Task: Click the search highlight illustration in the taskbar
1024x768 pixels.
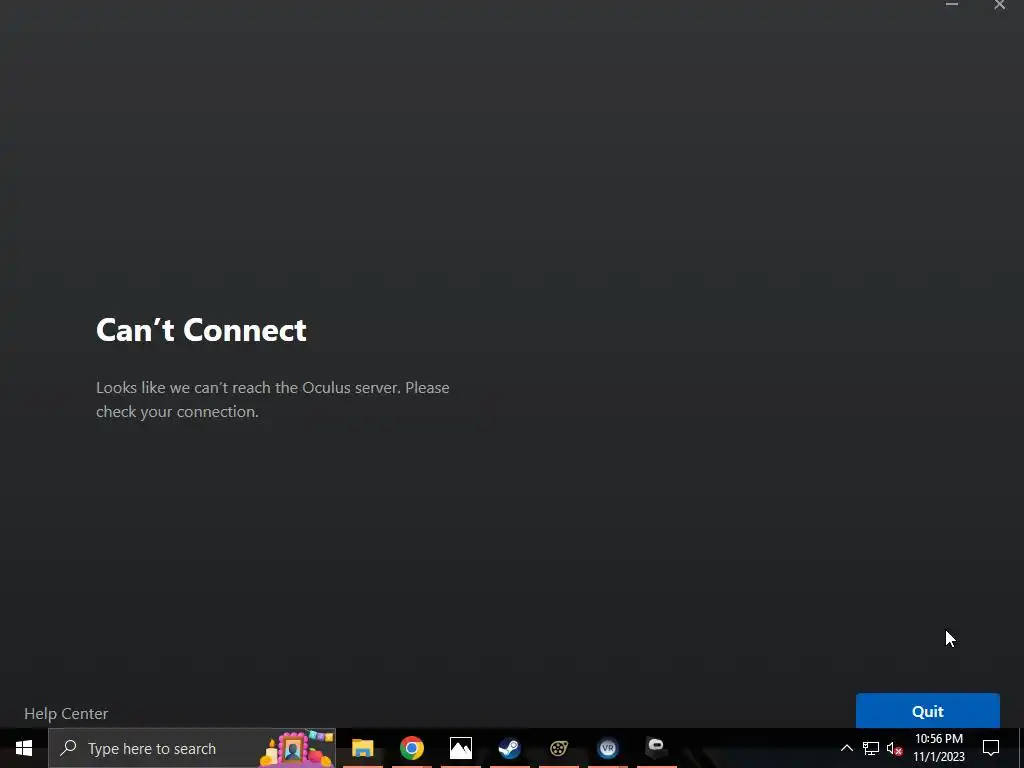Action: [x=297, y=748]
